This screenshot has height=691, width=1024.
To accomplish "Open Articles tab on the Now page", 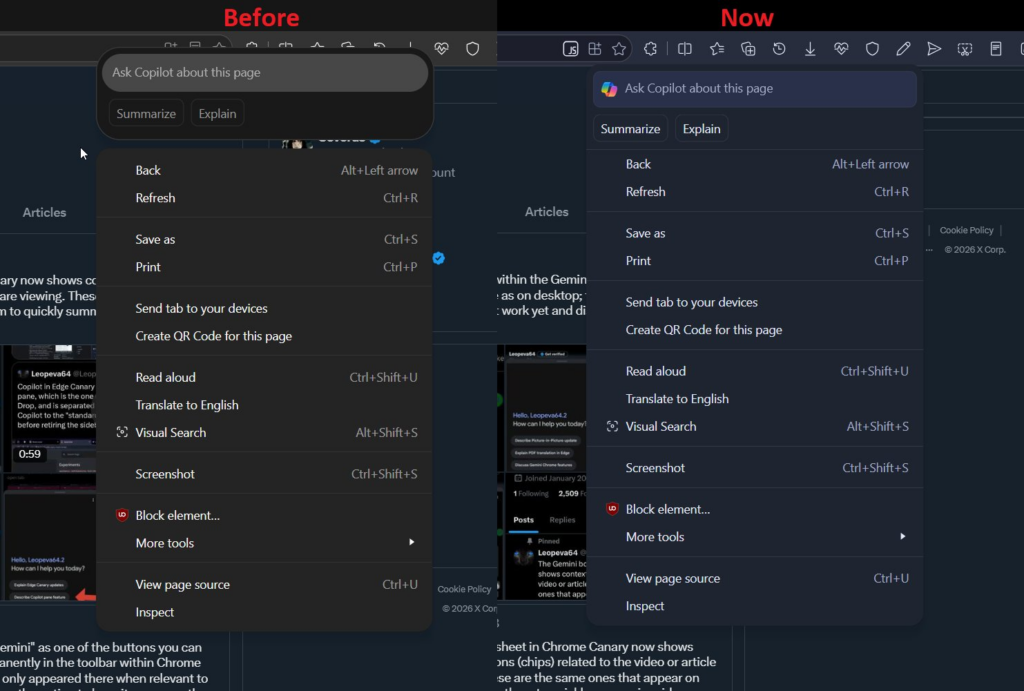I will pyautogui.click(x=547, y=212).
